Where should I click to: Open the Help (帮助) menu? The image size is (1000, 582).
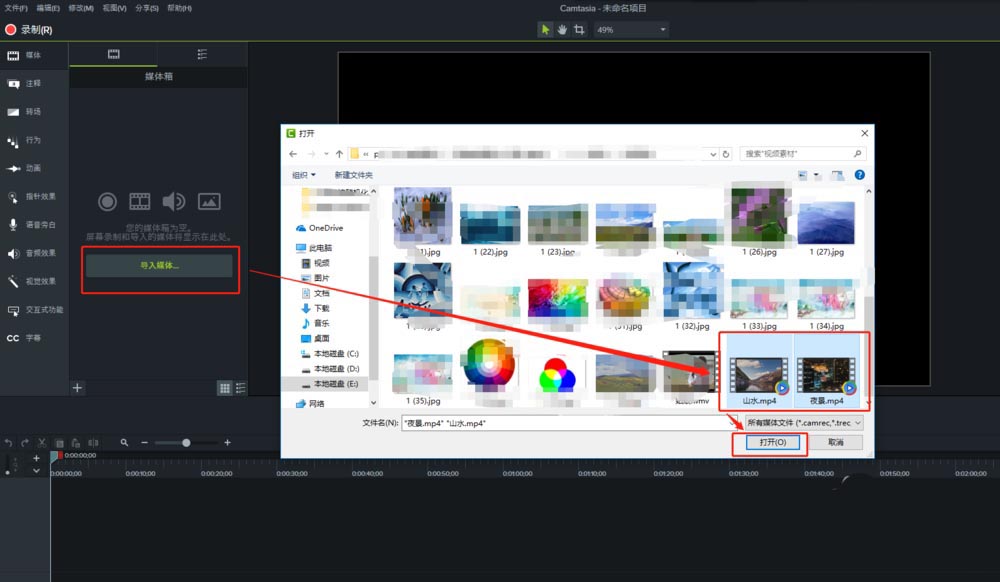[179, 8]
